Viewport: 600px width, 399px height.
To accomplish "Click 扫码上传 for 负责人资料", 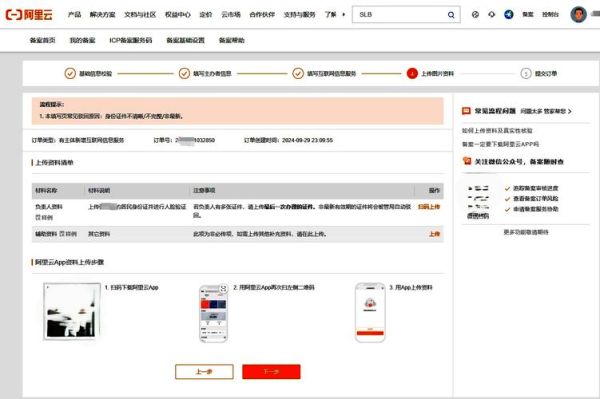I will [429, 207].
